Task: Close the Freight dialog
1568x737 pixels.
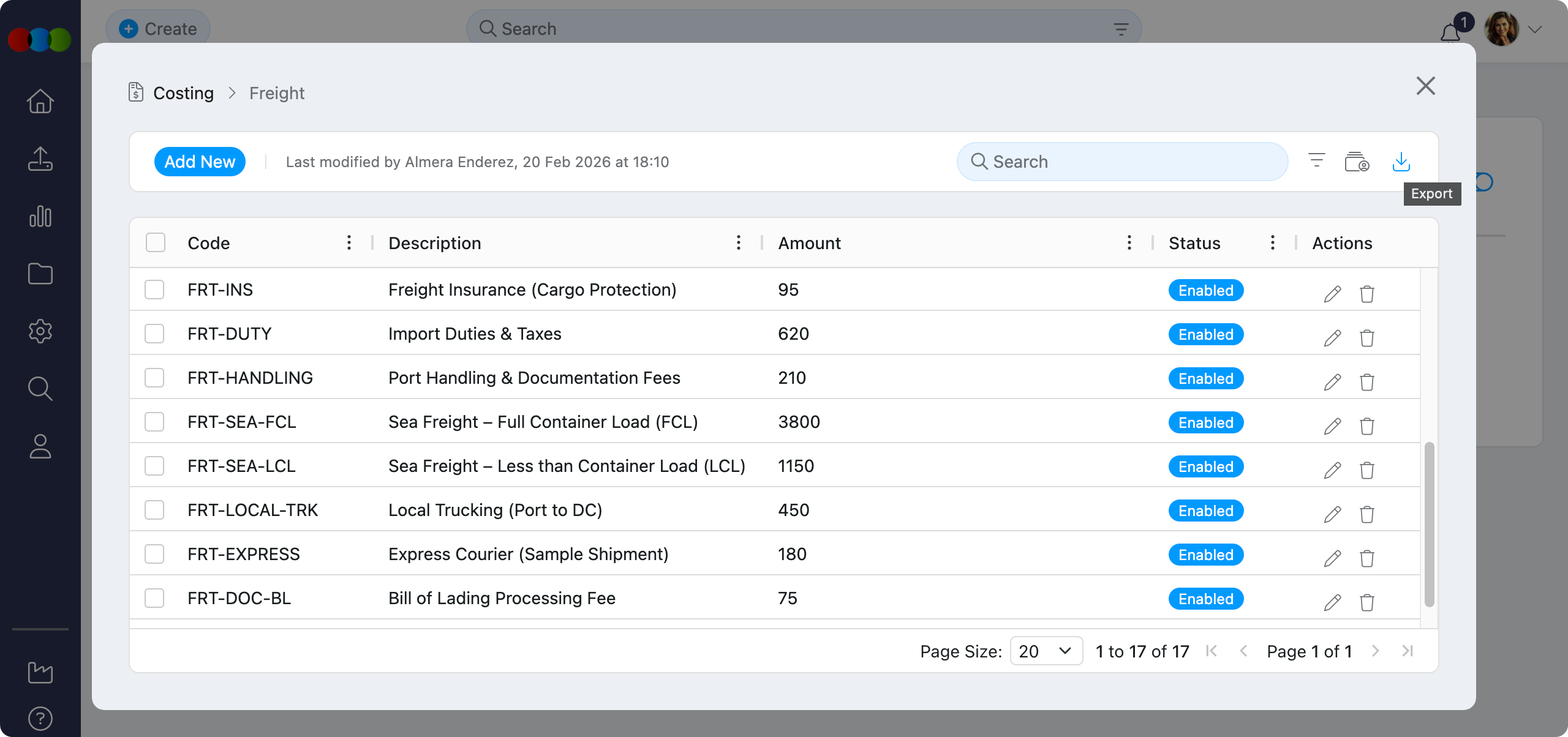Action: coord(1425,86)
